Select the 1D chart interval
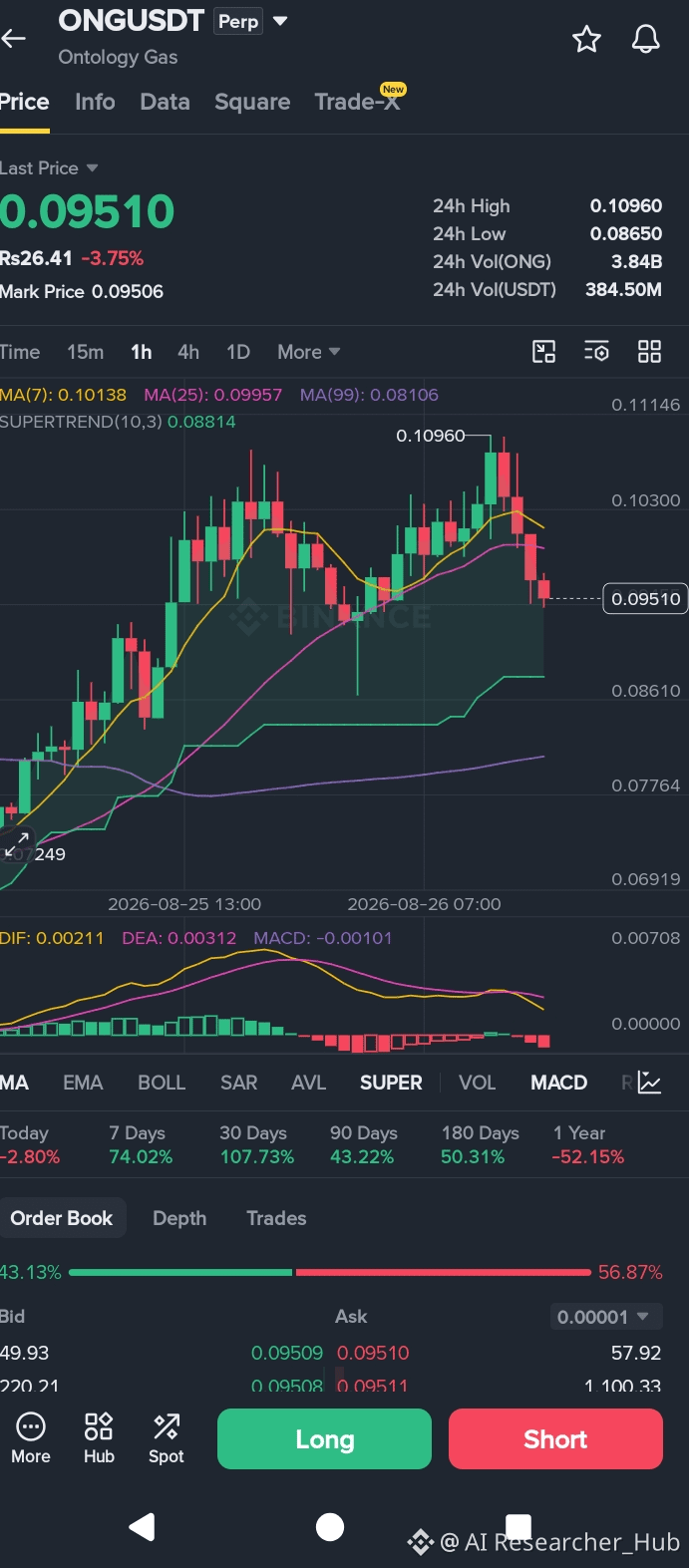Viewport: 689px width, 1568px height. [238, 352]
